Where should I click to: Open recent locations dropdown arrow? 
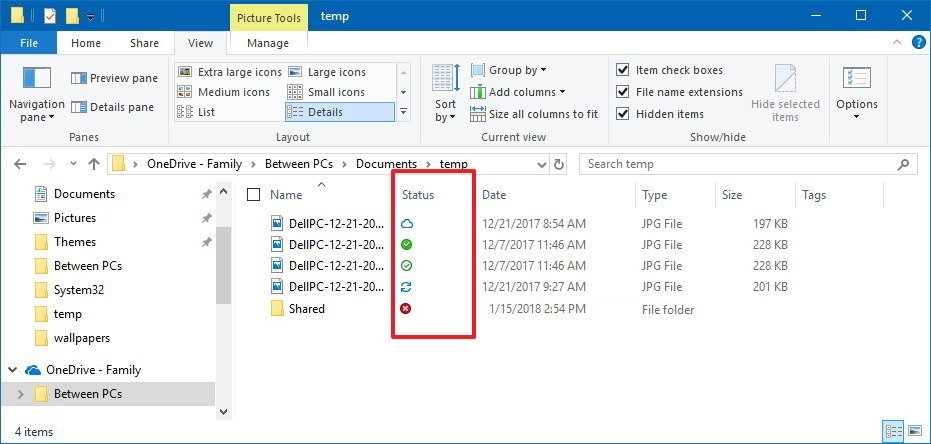[x=73, y=164]
